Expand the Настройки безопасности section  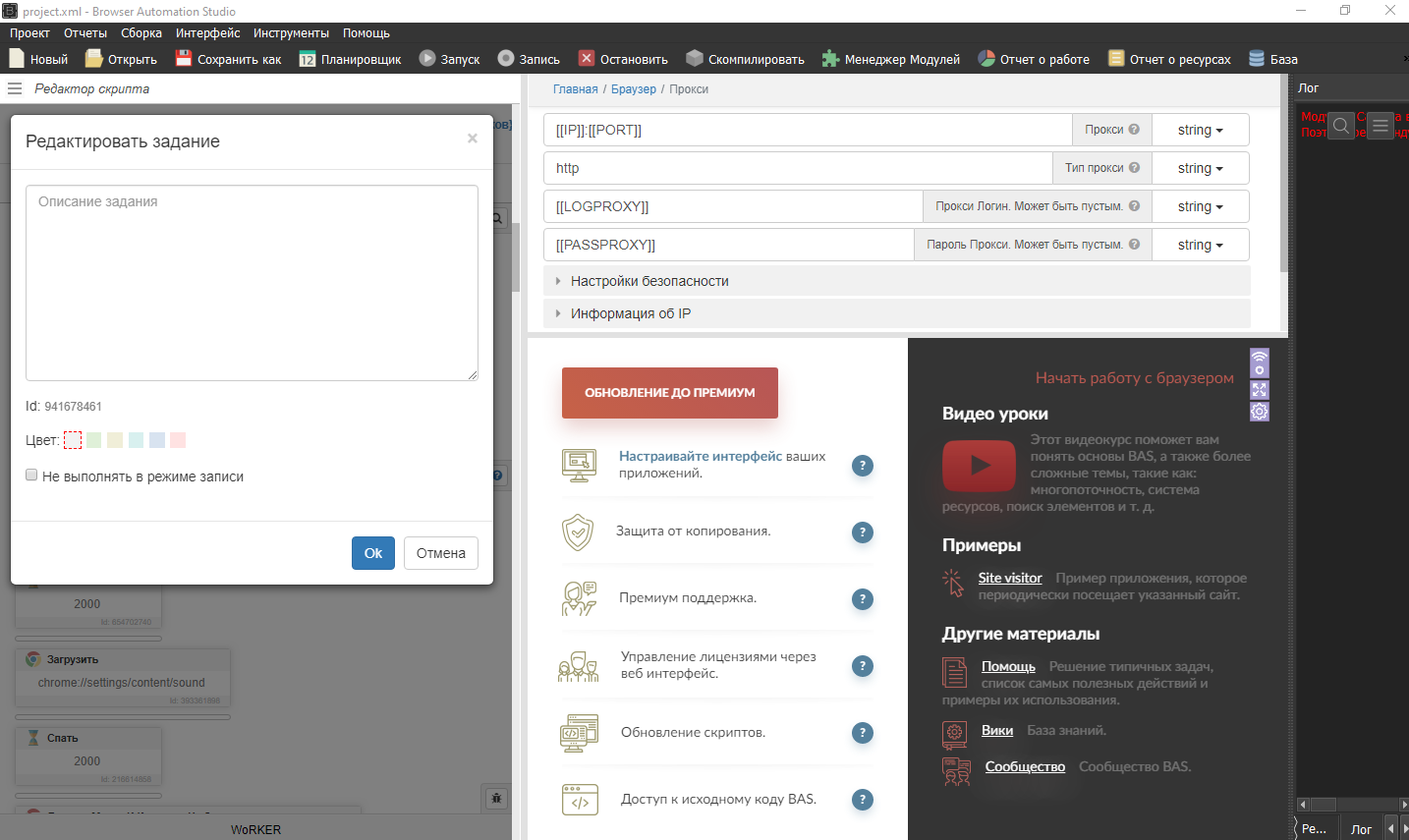(x=650, y=280)
